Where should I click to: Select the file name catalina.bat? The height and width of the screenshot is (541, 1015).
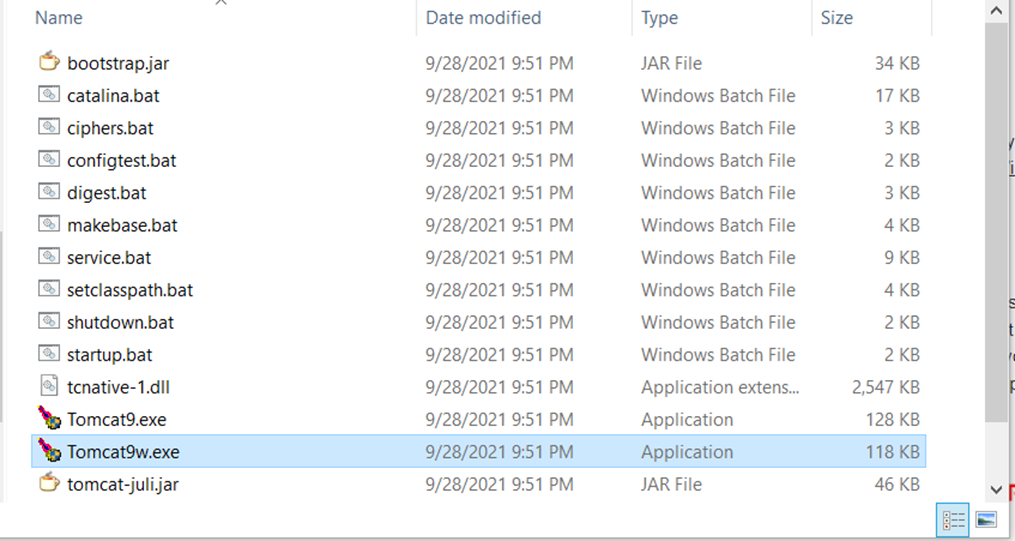113,96
